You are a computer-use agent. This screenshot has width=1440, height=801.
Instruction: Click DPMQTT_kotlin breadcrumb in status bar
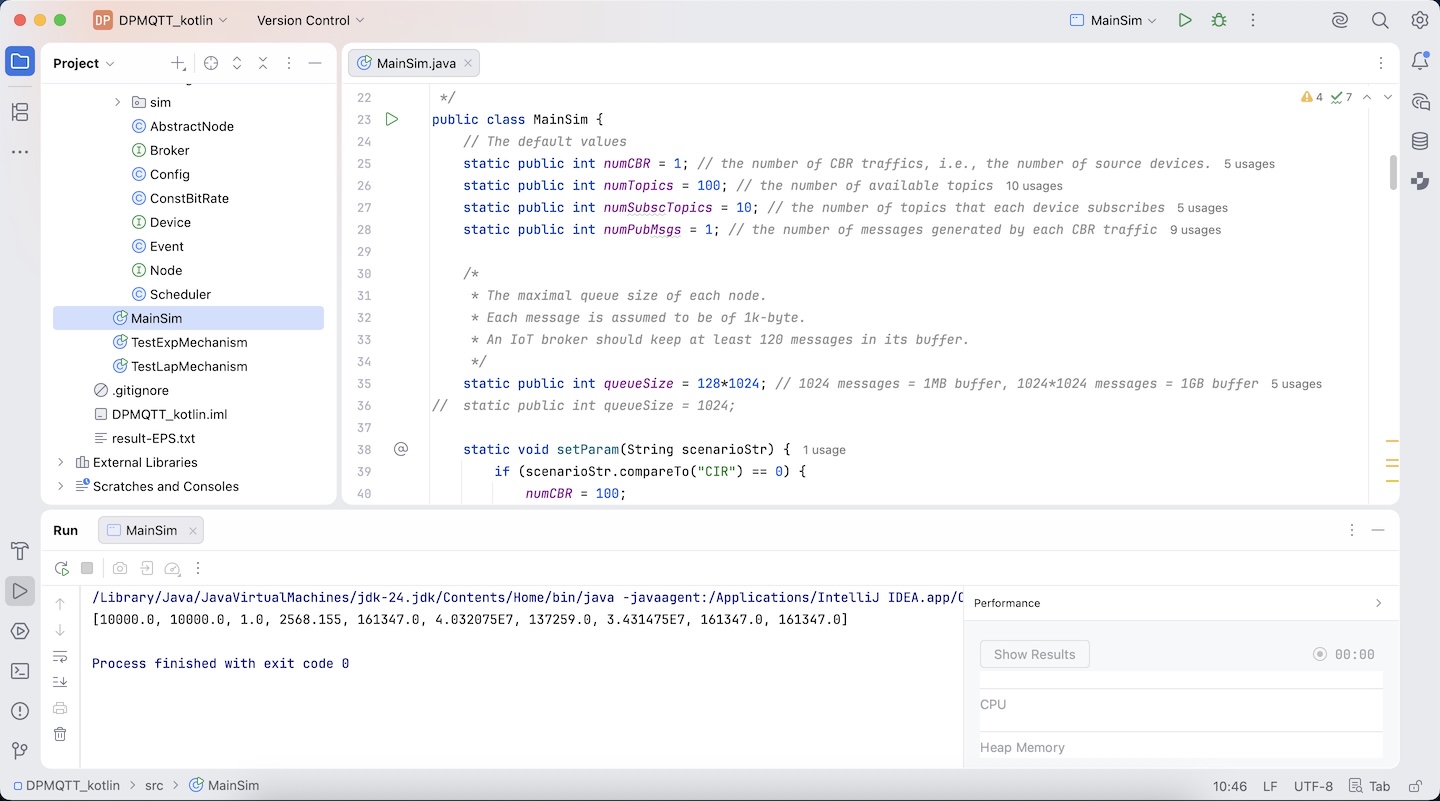point(67,786)
